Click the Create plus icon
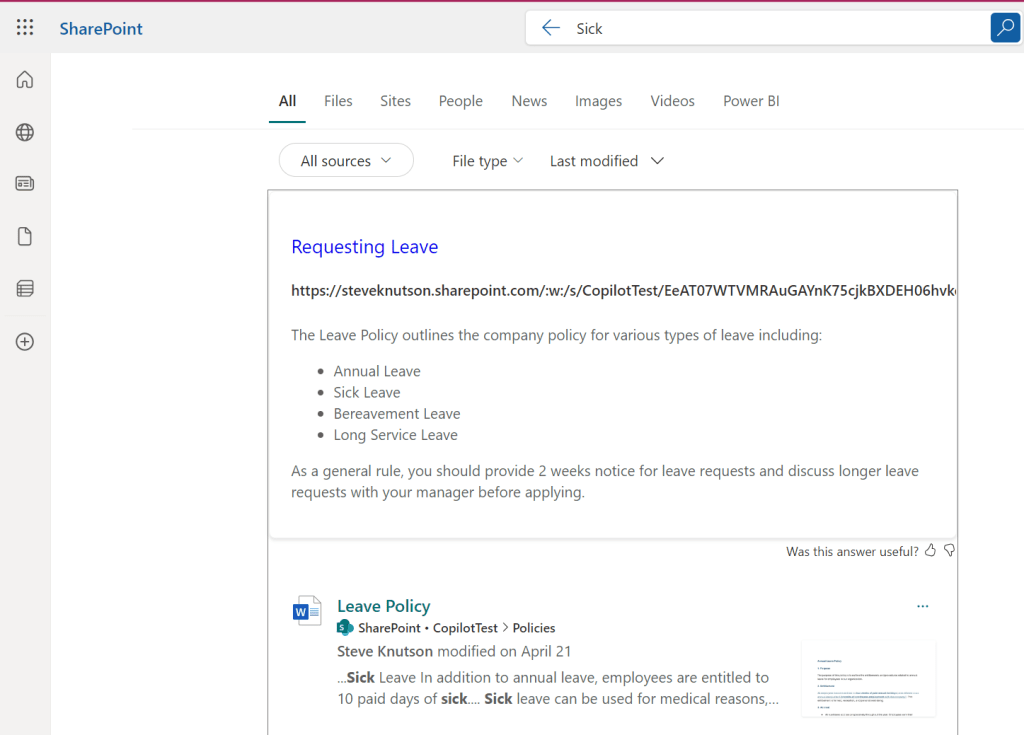 coord(25,342)
